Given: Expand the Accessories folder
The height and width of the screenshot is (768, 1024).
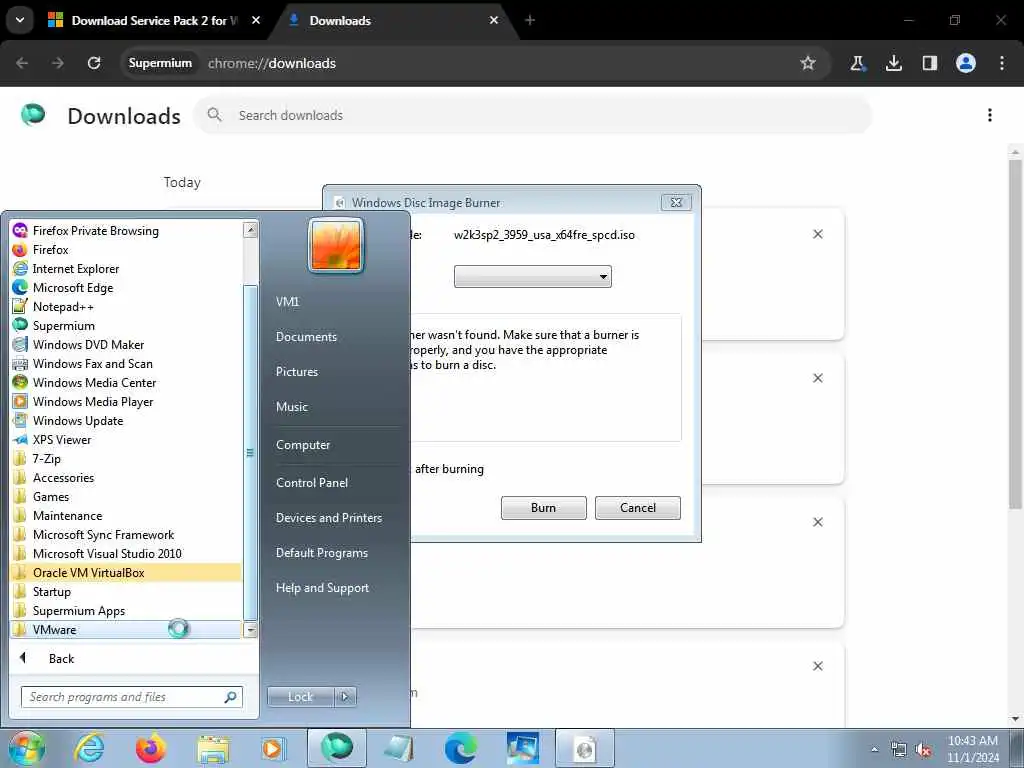Looking at the screenshot, I should 125,477.
